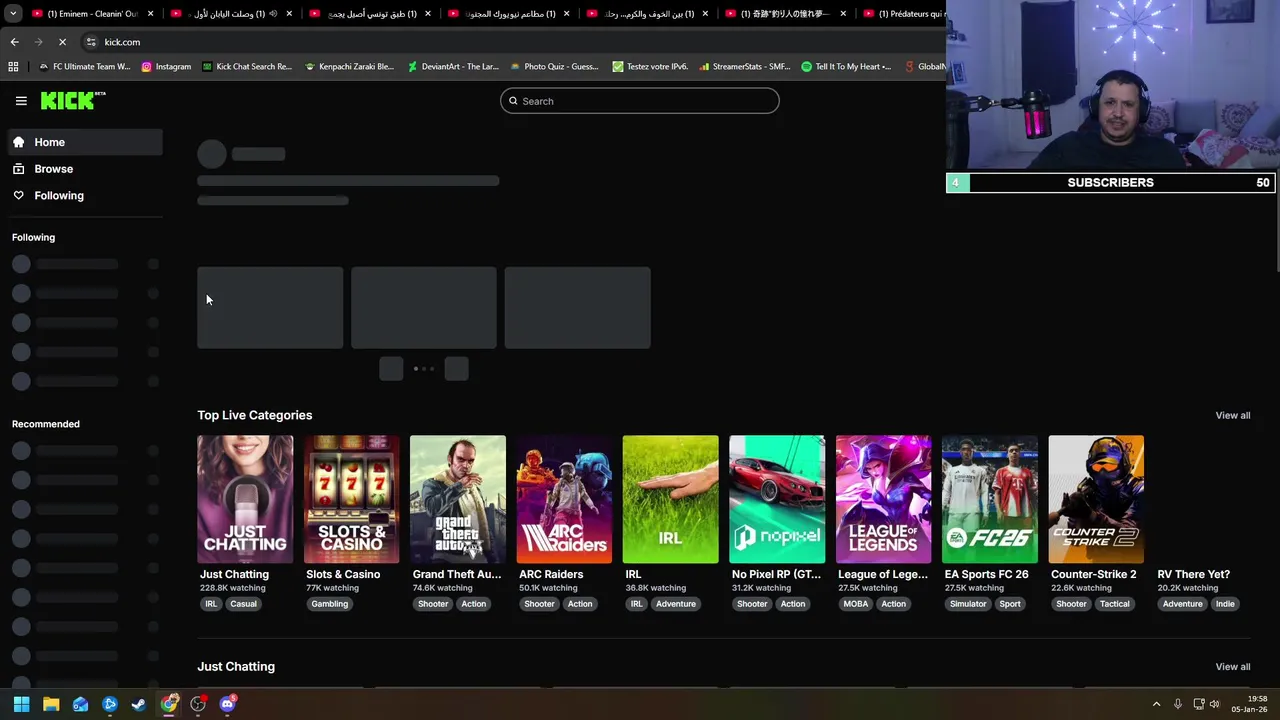Open Chrome from the taskbar
1280x720 pixels.
[169, 704]
